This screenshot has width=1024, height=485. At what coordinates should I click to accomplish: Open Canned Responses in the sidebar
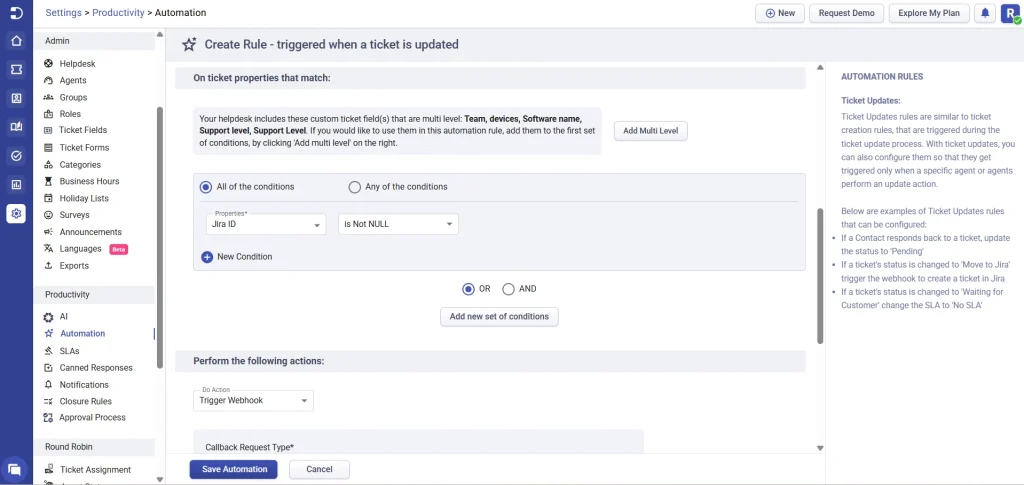pyautogui.click(x=96, y=368)
